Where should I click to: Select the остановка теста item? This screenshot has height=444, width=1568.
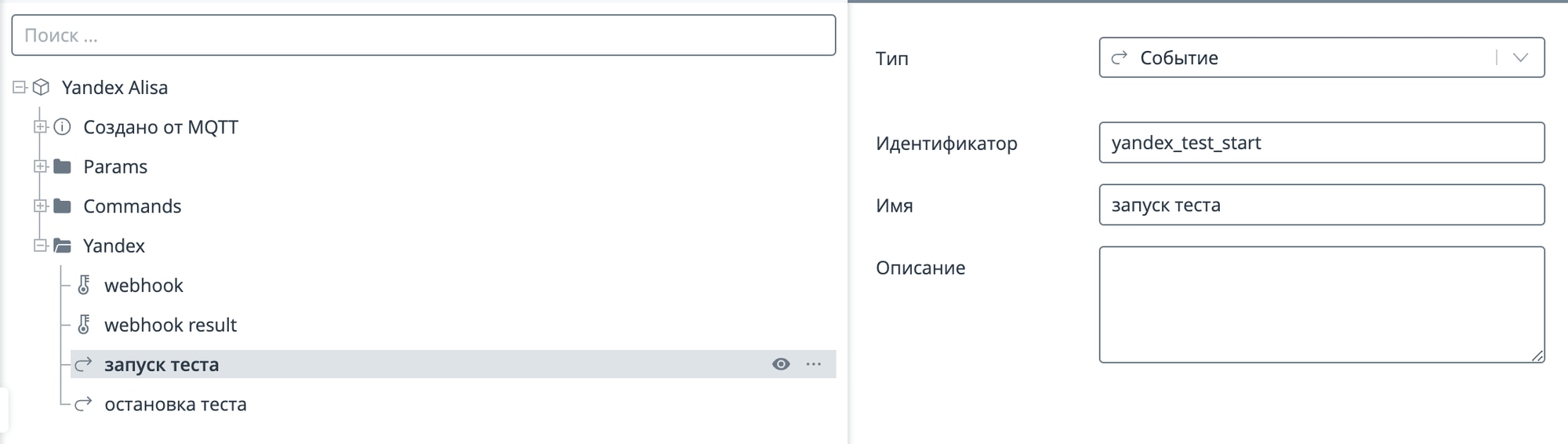pyautogui.click(x=176, y=404)
